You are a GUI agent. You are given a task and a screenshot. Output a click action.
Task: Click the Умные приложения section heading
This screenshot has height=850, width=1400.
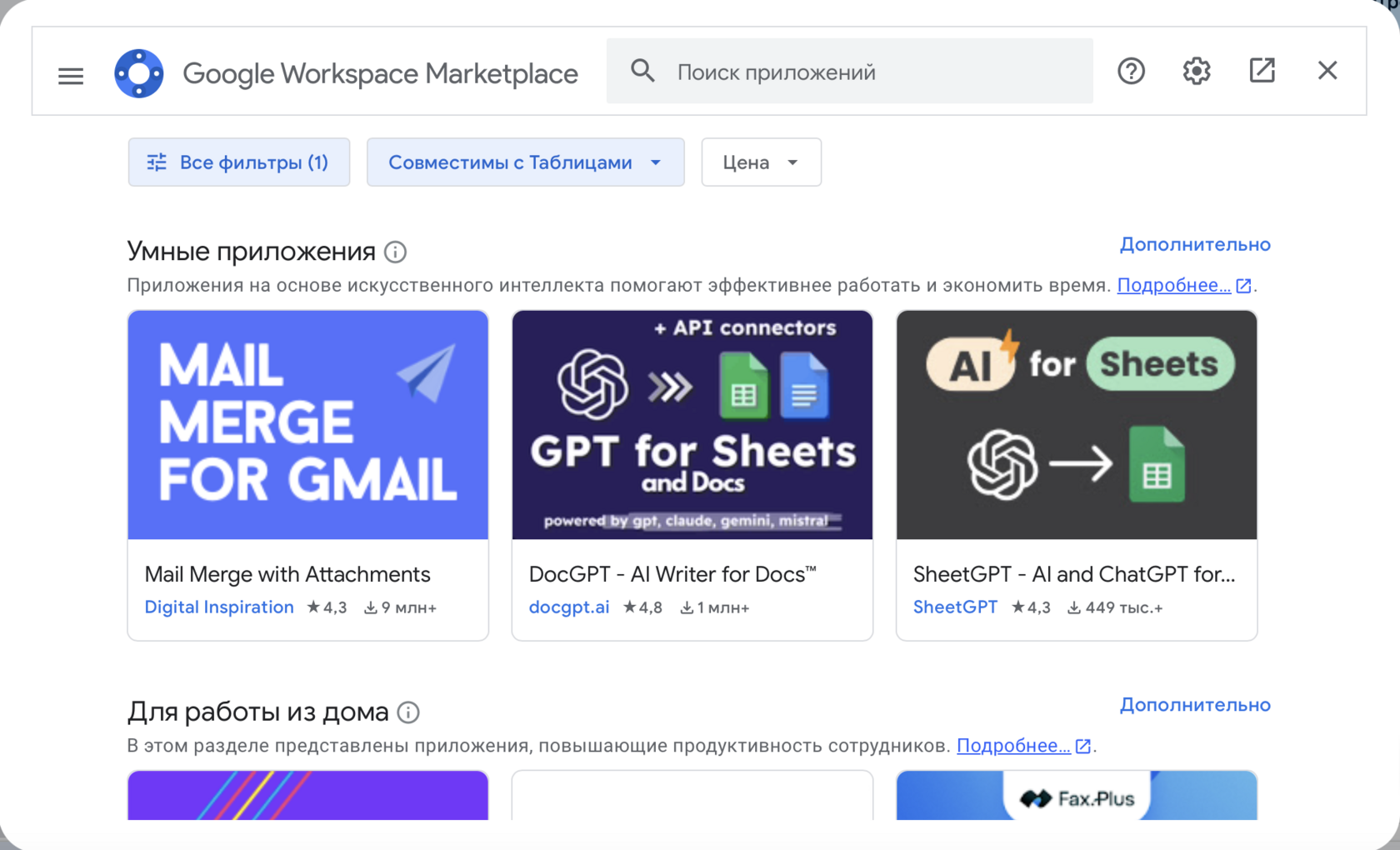[x=252, y=251]
